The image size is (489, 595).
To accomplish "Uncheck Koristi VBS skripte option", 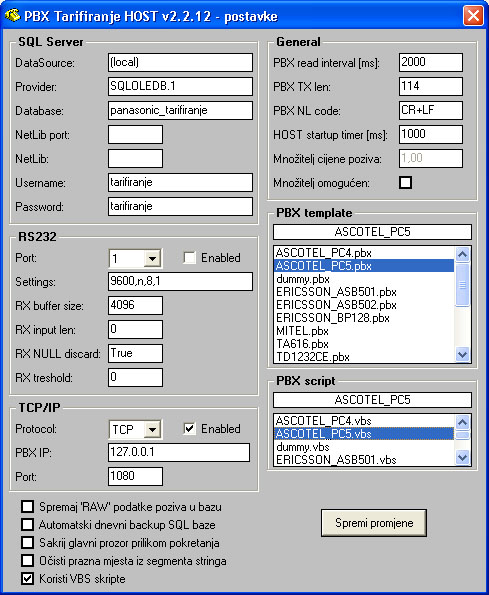I will point(27,579).
